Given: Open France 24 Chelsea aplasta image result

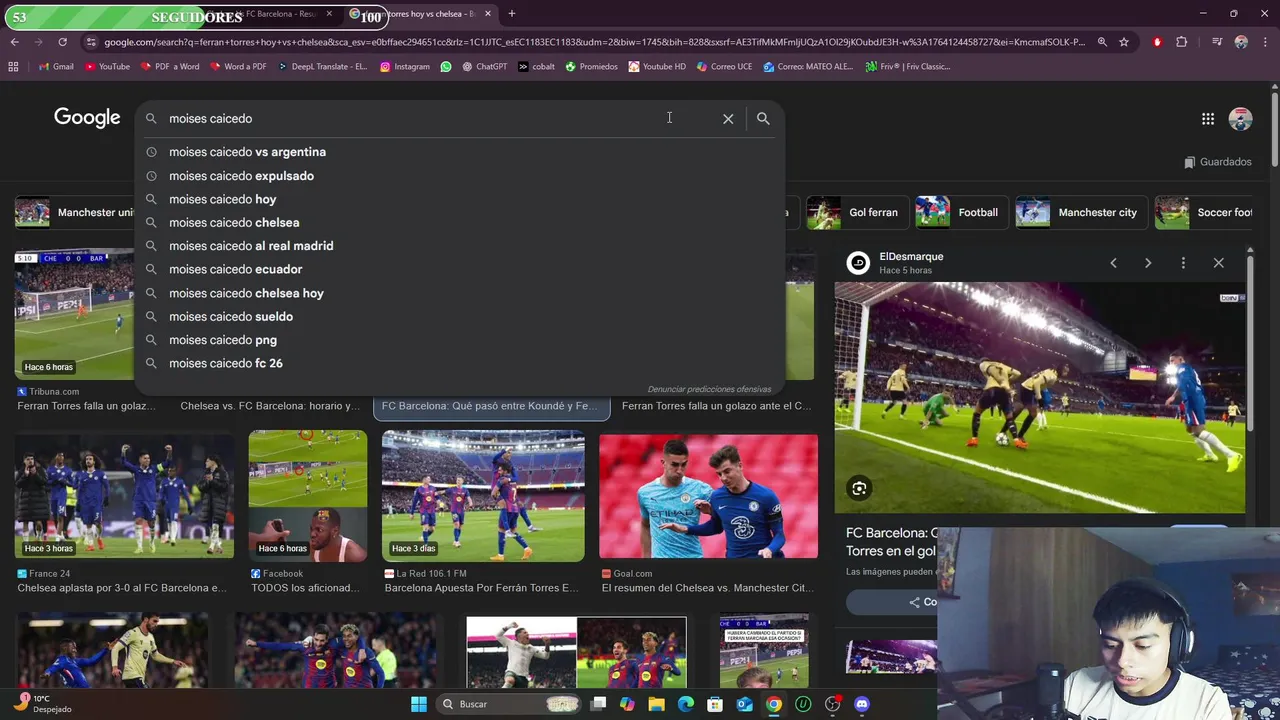Looking at the screenshot, I should pyautogui.click(x=124, y=495).
